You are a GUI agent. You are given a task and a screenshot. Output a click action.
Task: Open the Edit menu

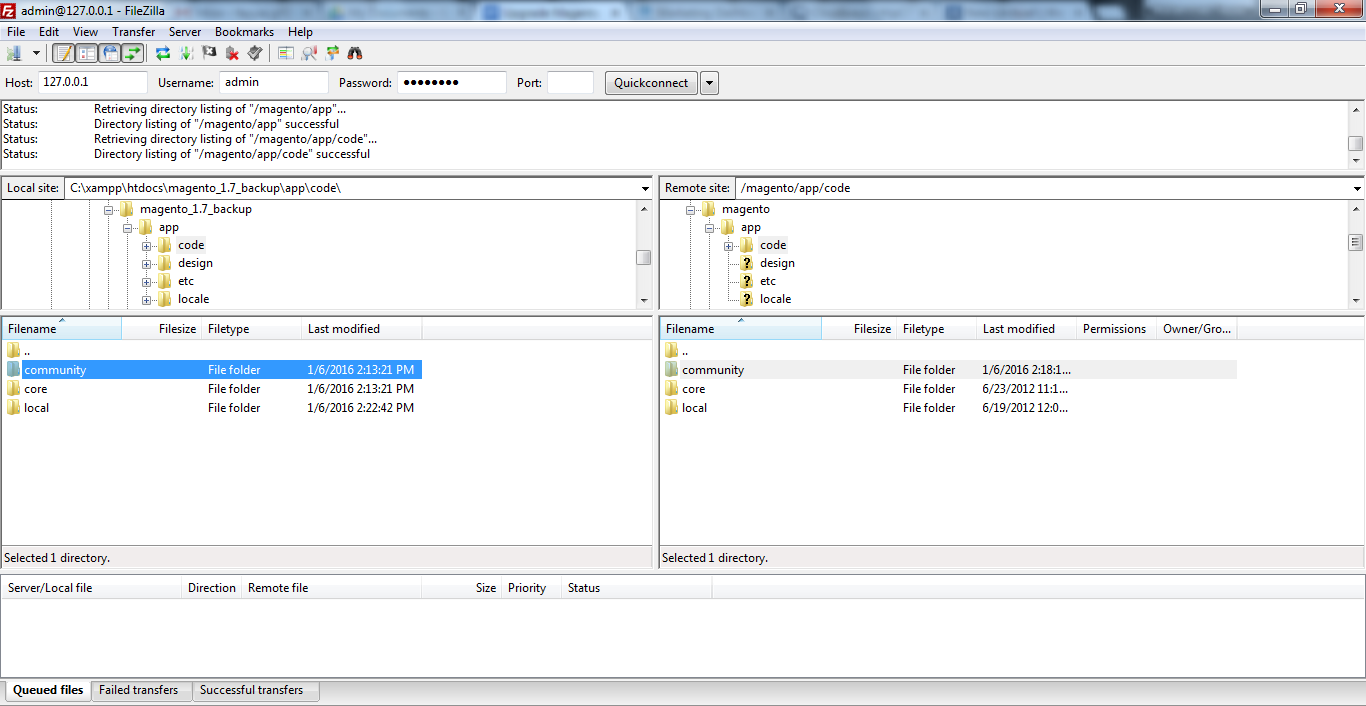[x=49, y=32]
